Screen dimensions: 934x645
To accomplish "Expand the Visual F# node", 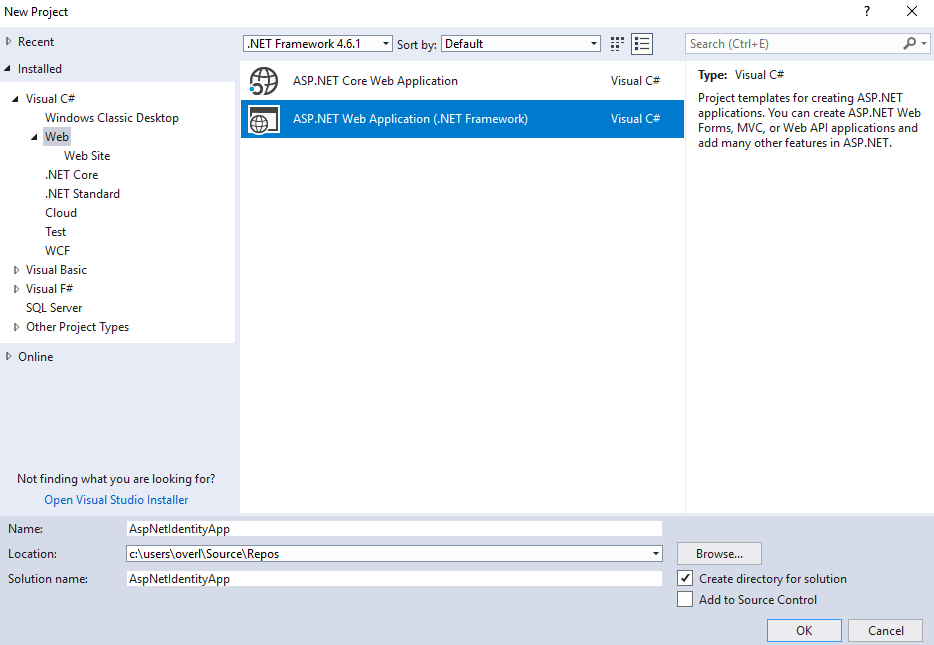I will click(x=16, y=289).
